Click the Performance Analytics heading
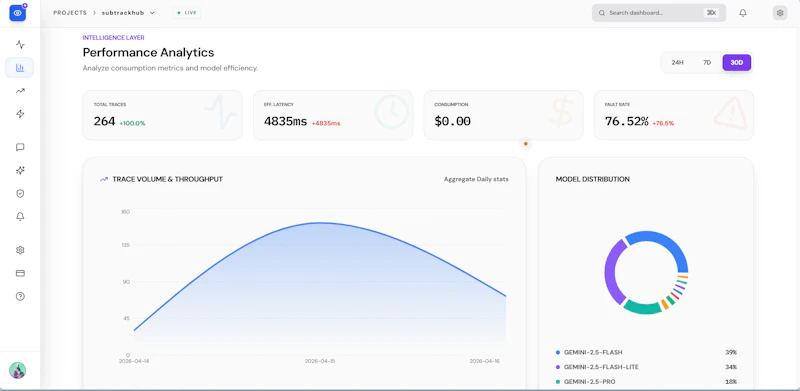Viewport: 800px width, 391px height. (x=148, y=53)
